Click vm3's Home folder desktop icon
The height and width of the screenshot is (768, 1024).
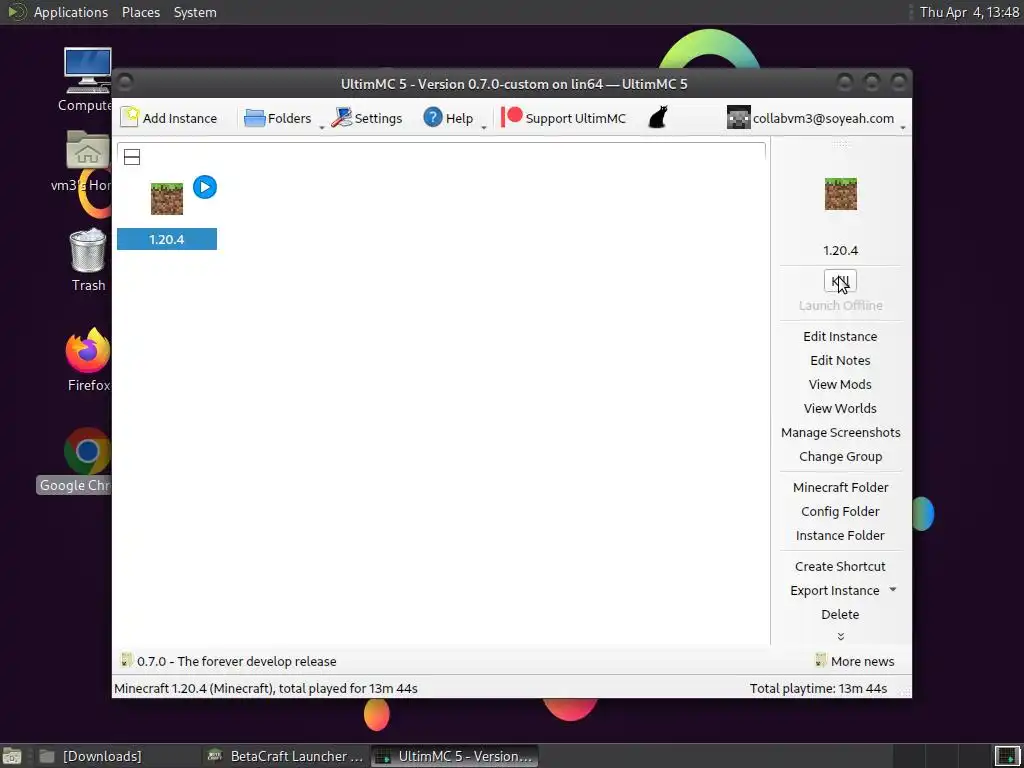(87, 161)
